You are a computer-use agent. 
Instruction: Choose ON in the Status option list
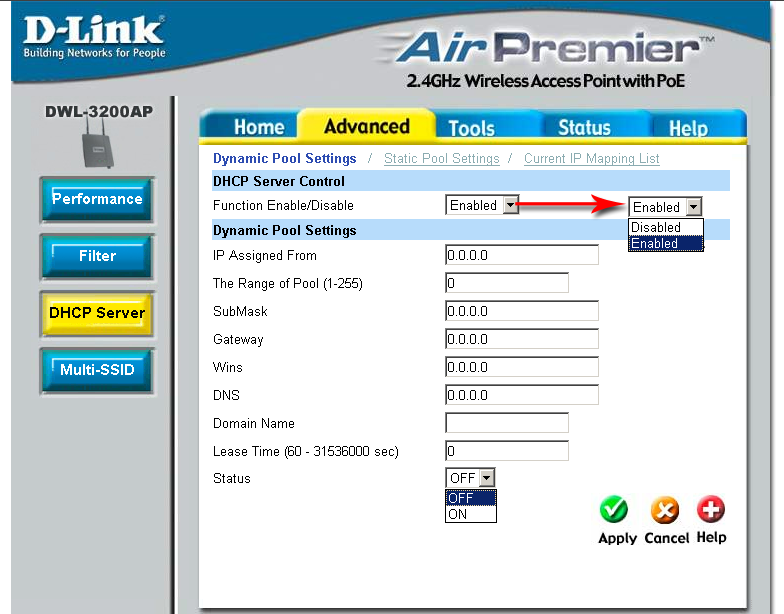tap(470, 514)
